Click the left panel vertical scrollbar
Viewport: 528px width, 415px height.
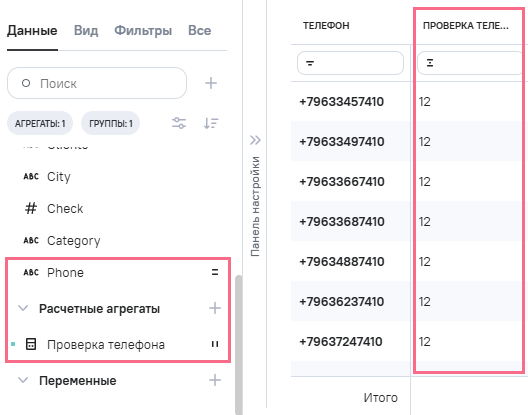point(238,344)
